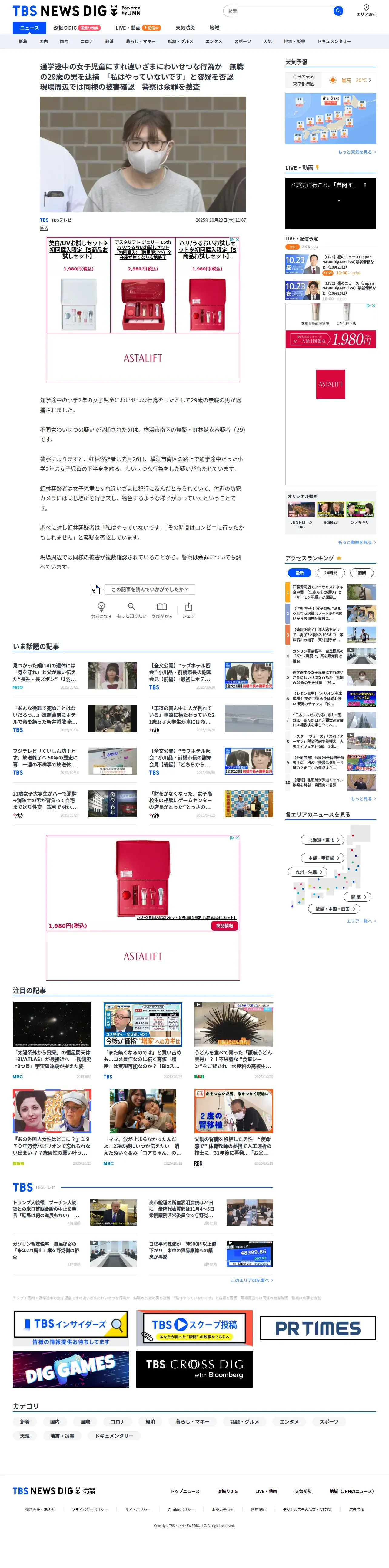Open the フジテレビ「くいしん坊！万才」article
This screenshot has width=389, height=1568.
75,761
